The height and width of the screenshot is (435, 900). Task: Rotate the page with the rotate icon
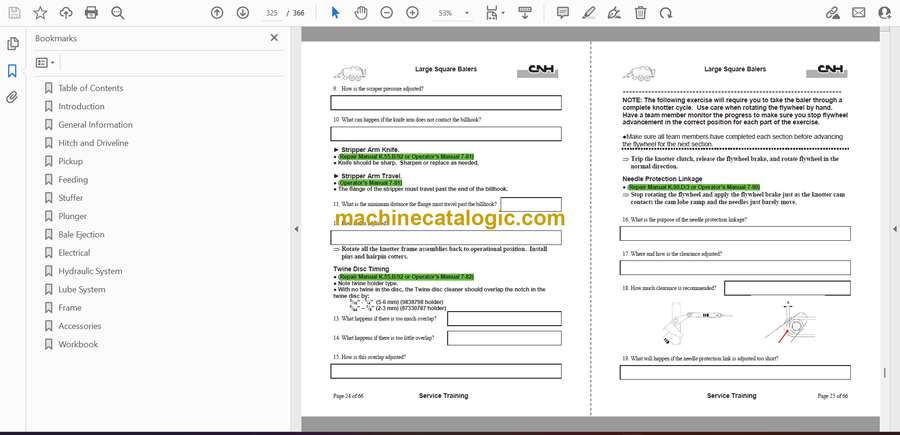pyautogui.click(x=666, y=13)
